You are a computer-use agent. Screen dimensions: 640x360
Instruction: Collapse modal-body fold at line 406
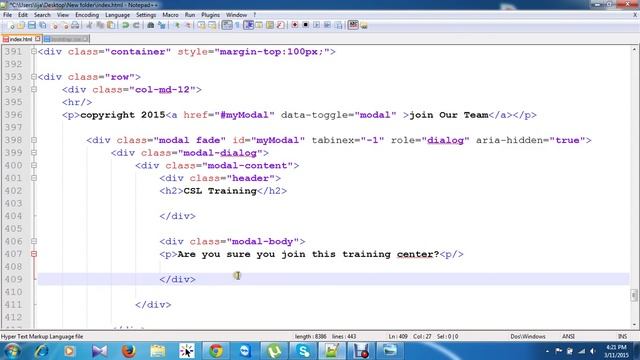coord(34,241)
